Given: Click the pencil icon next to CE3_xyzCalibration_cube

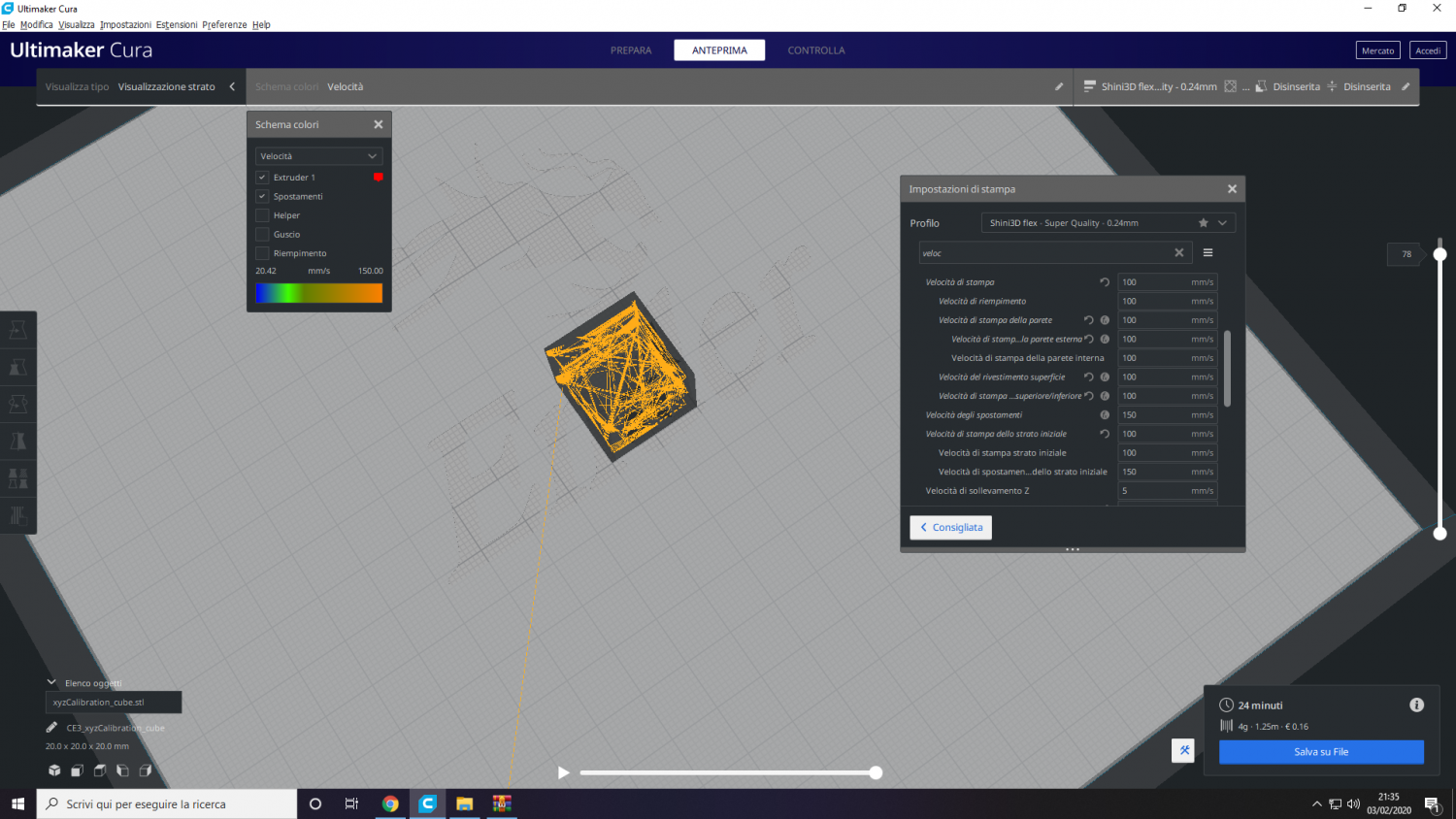Looking at the screenshot, I should (51, 727).
